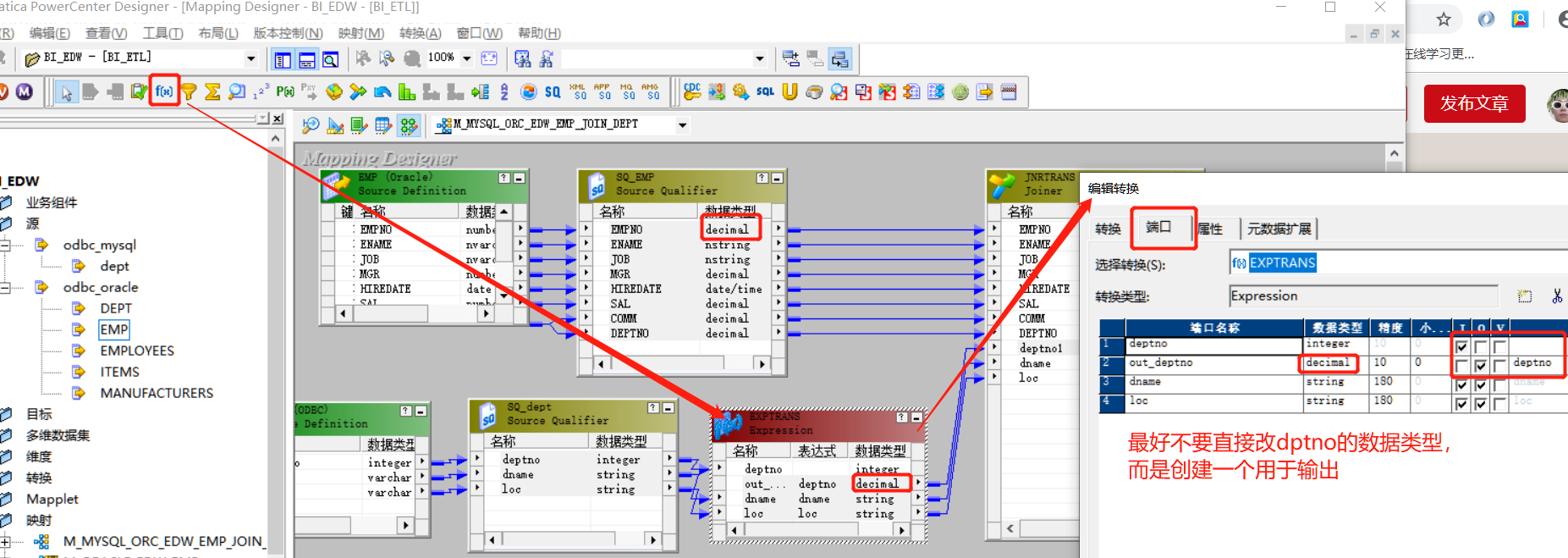Close the navigator panel with X
This screenshot has width=1568, height=558.
click(277, 119)
